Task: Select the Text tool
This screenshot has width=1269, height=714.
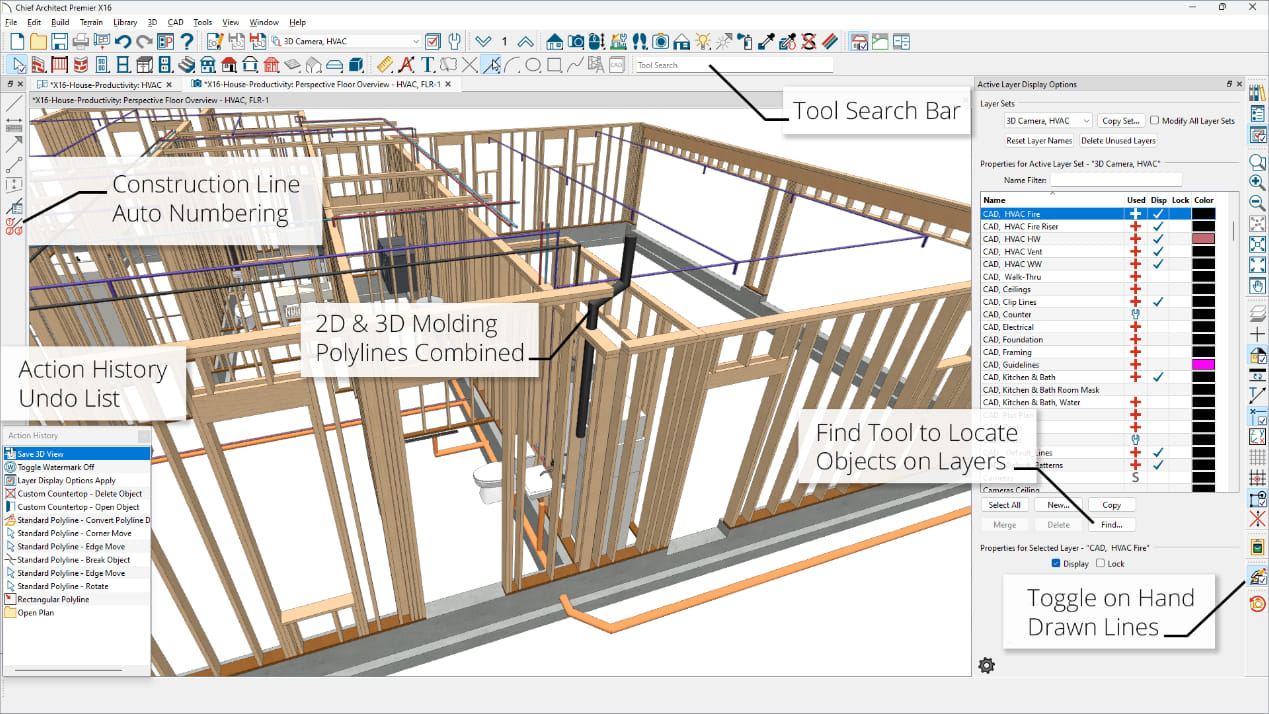Action: [426, 64]
